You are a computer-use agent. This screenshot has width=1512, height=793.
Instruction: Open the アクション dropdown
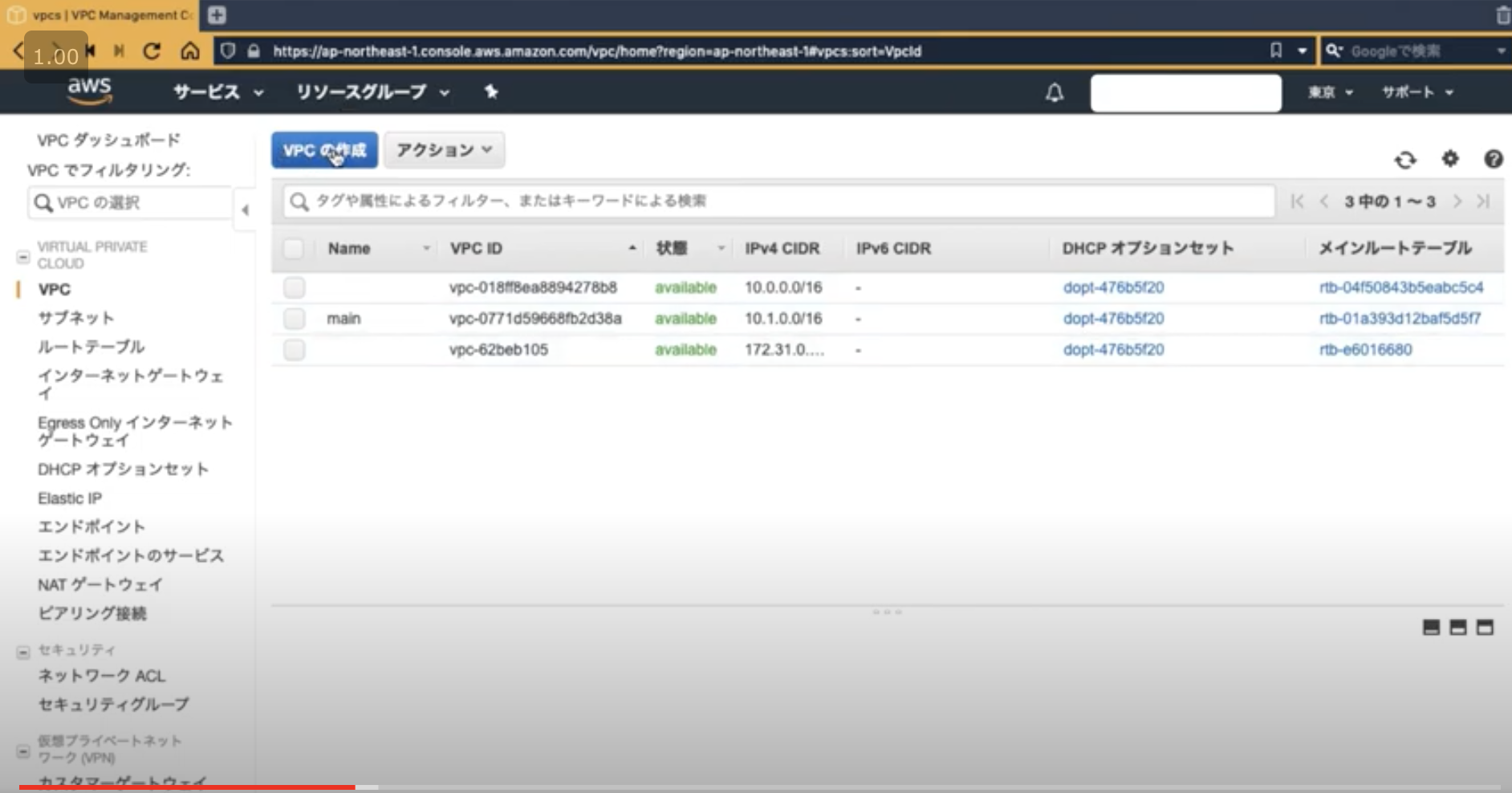pyautogui.click(x=444, y=150)
